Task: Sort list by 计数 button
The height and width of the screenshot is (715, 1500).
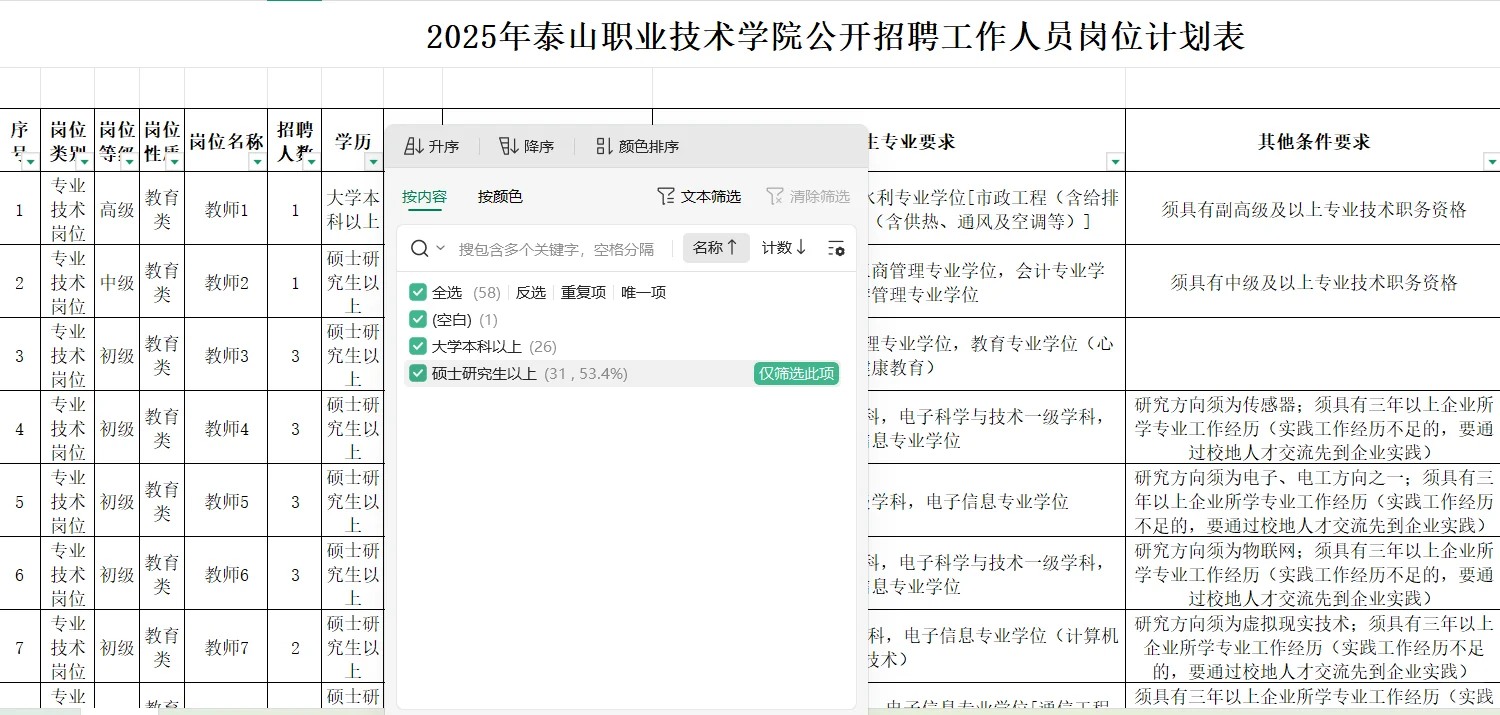Action: pyautogui.click(x=784, y=247)
